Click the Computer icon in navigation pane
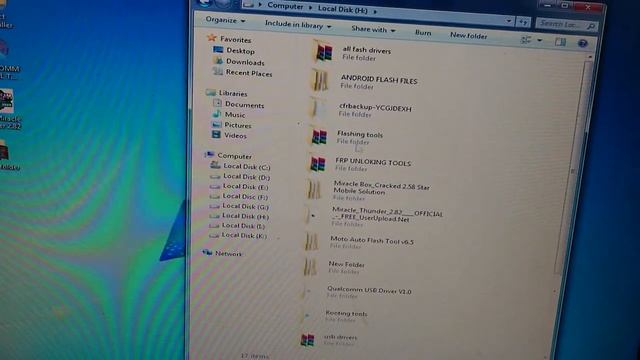640x360 pixels. [209, 155]
